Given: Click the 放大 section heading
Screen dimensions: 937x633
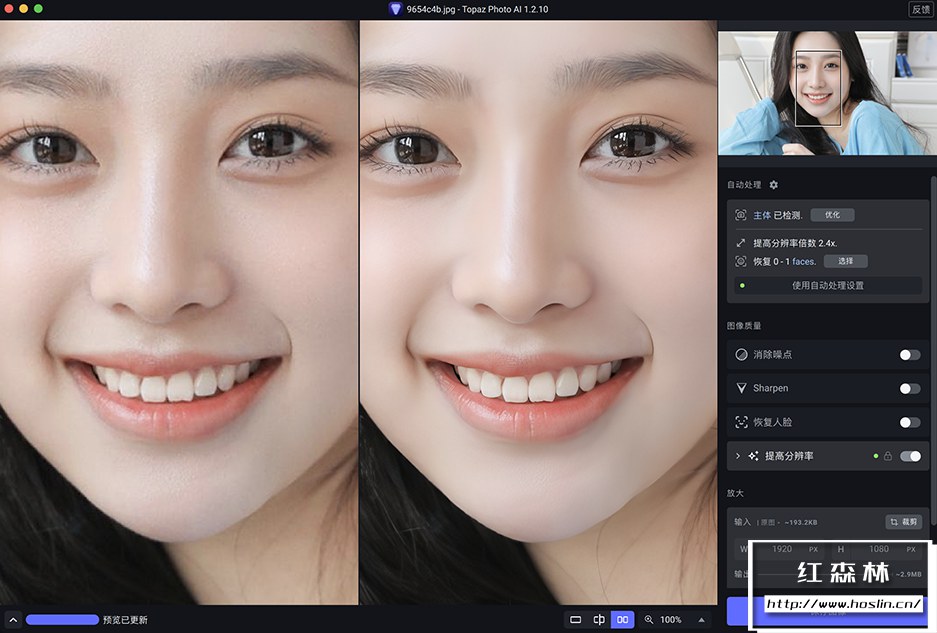Looking at the screenshot, I should (x=735, y=493).
